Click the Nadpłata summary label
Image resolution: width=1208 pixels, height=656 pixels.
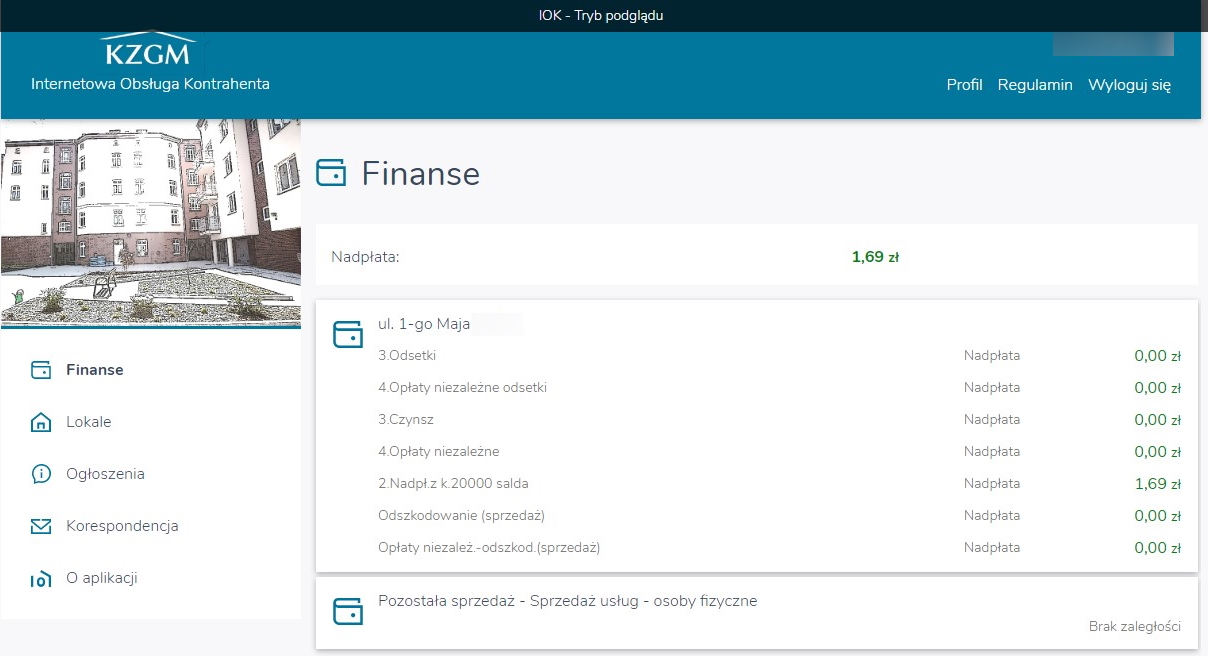365,257
